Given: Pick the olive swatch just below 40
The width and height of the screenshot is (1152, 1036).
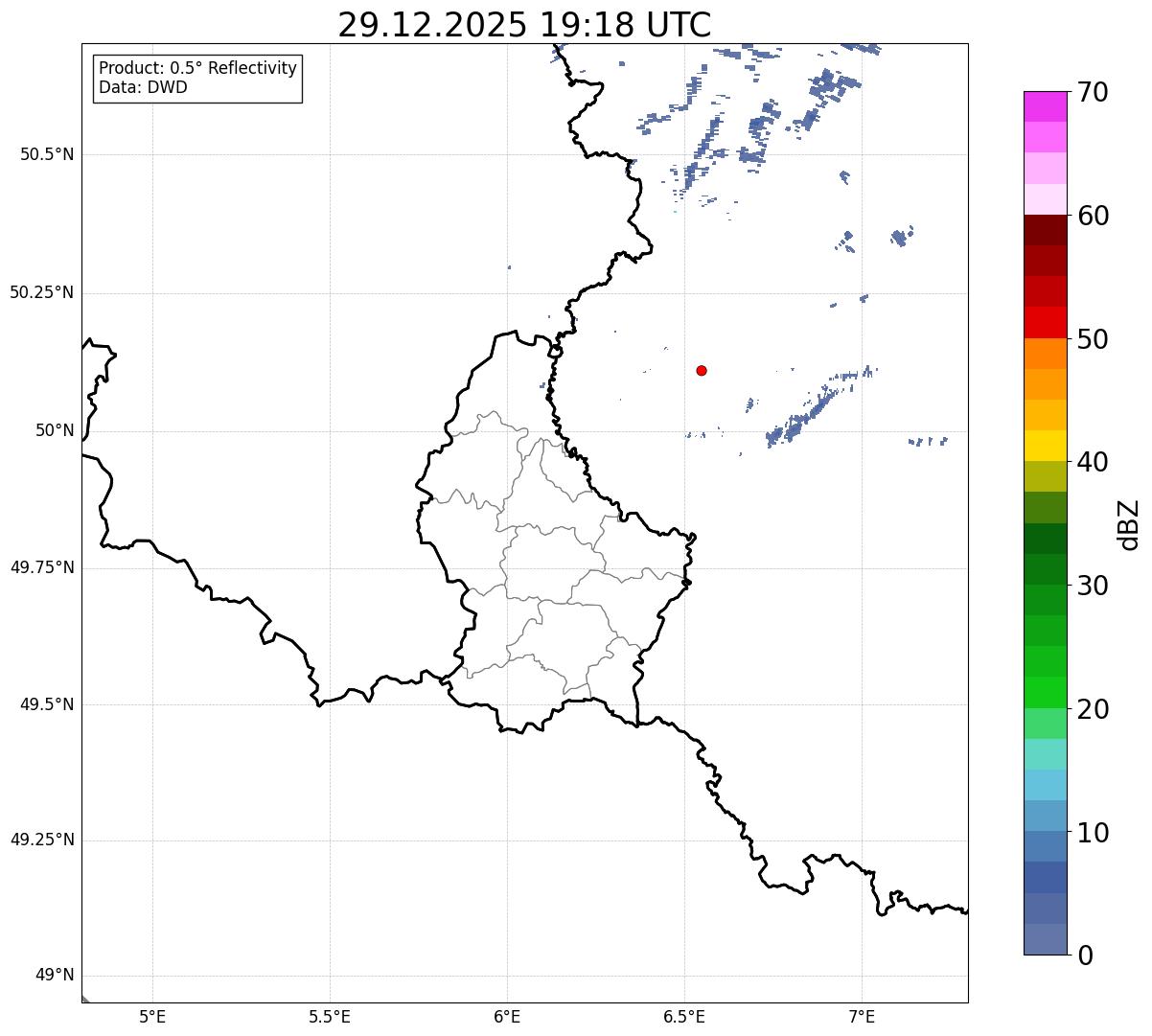Looking at the screenshot, I should pos(1045,476).
